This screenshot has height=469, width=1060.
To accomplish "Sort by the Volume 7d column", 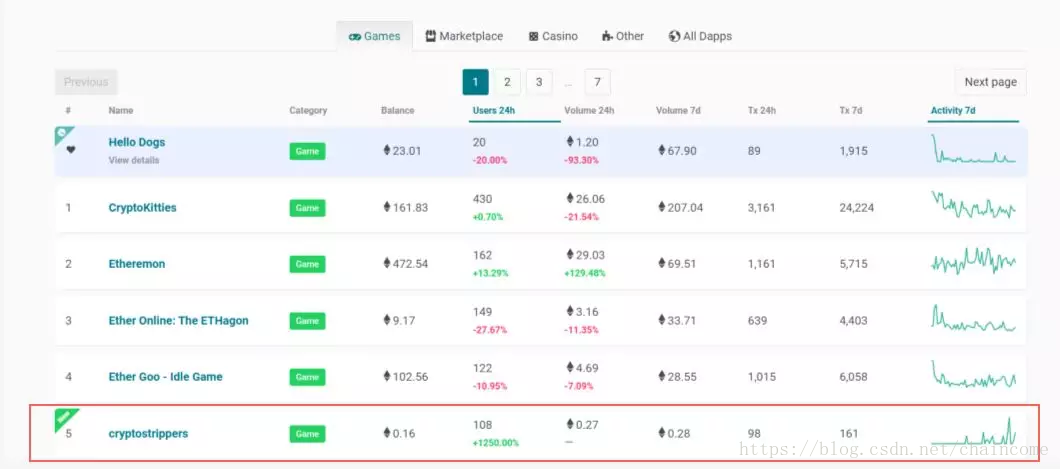I will [x=678, y=110].
